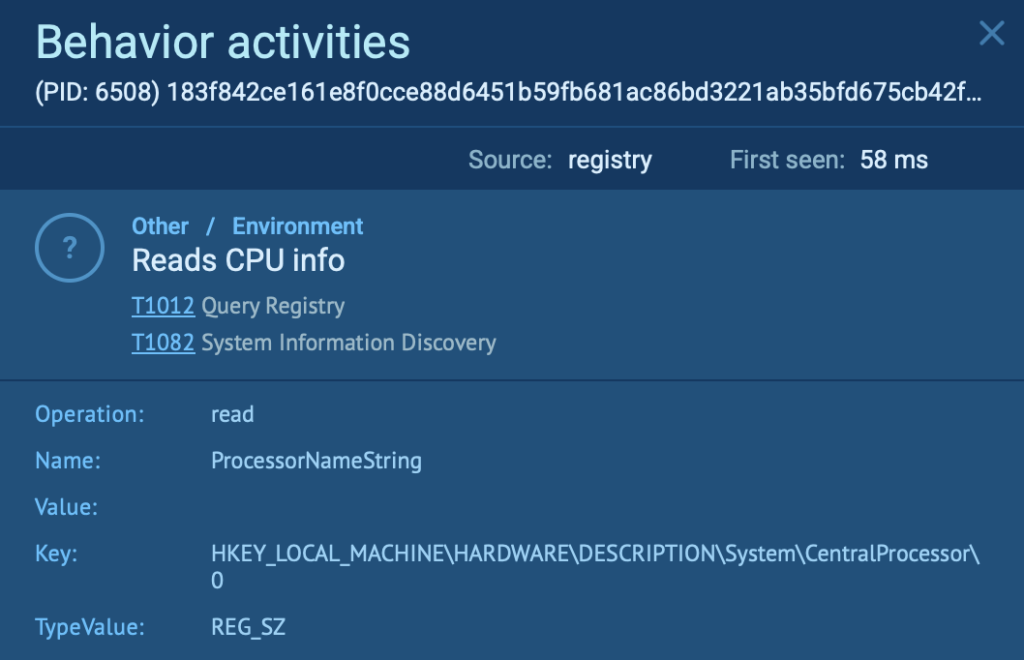The height and width of the screenshot is (660, 1024).
Task: Click the HKEY_LOCAL_MACHINE registry key path
Action: (595, 556)
